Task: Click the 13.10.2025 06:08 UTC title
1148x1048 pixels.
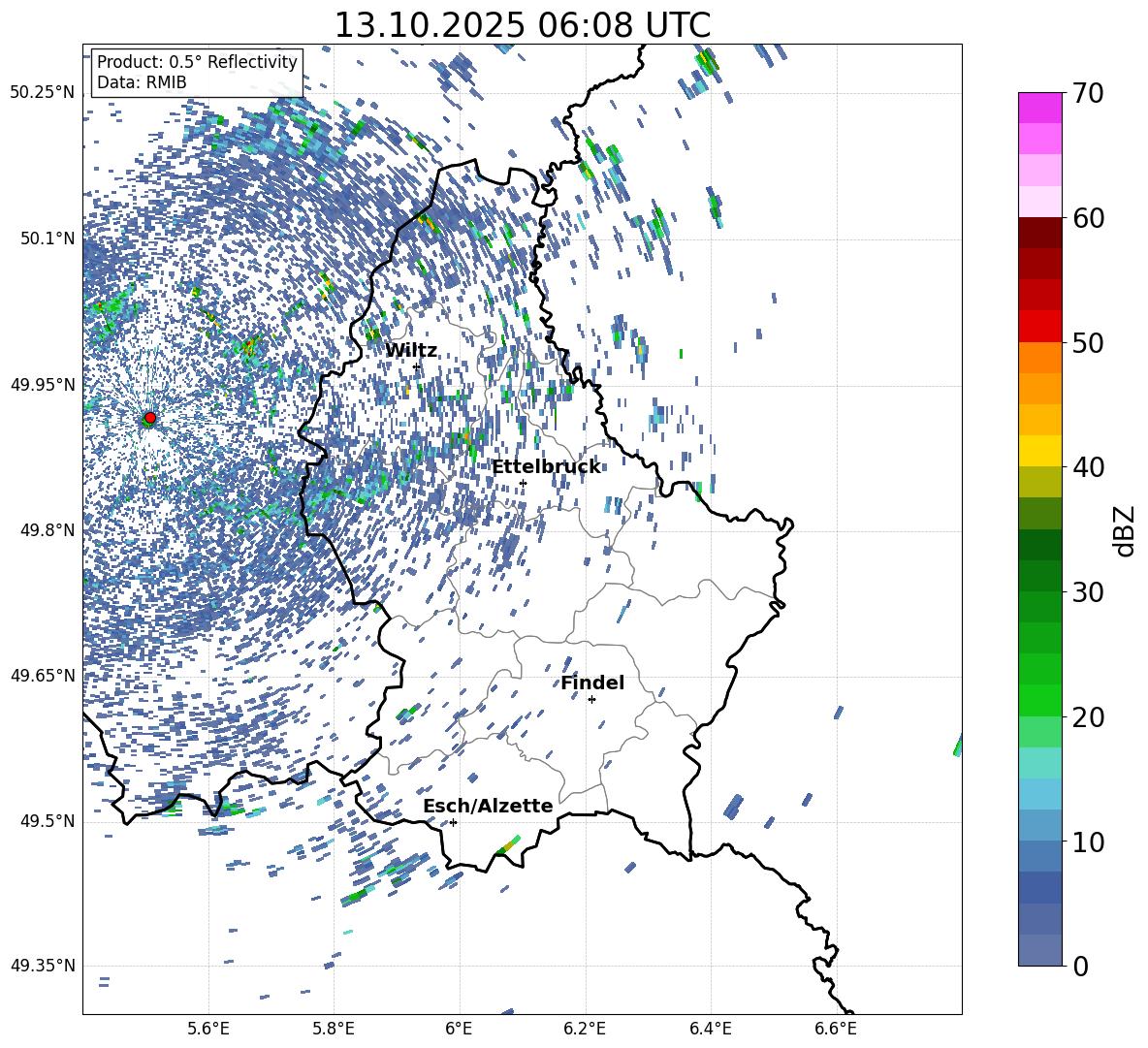Action: [522, 25]
